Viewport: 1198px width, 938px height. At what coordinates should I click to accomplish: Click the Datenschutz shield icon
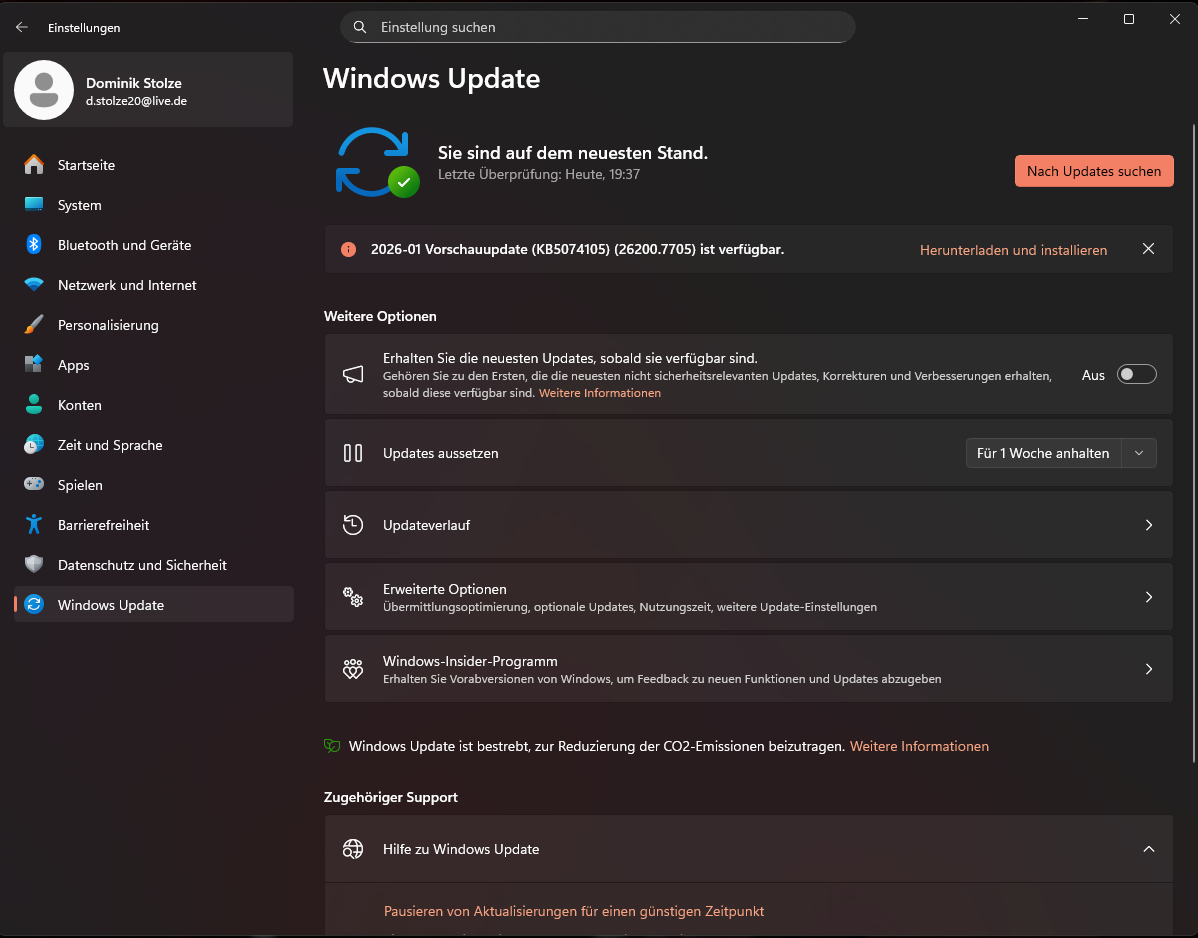[x=34, y=564]
